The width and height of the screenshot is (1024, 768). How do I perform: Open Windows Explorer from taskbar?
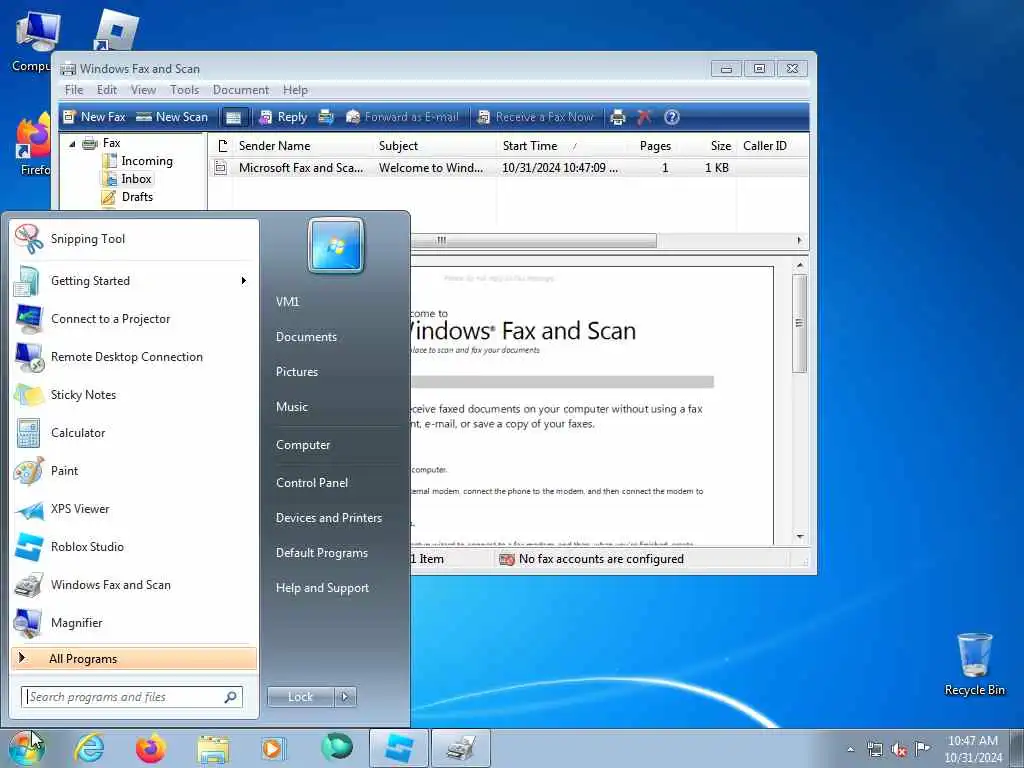click(x=213, y=749)
